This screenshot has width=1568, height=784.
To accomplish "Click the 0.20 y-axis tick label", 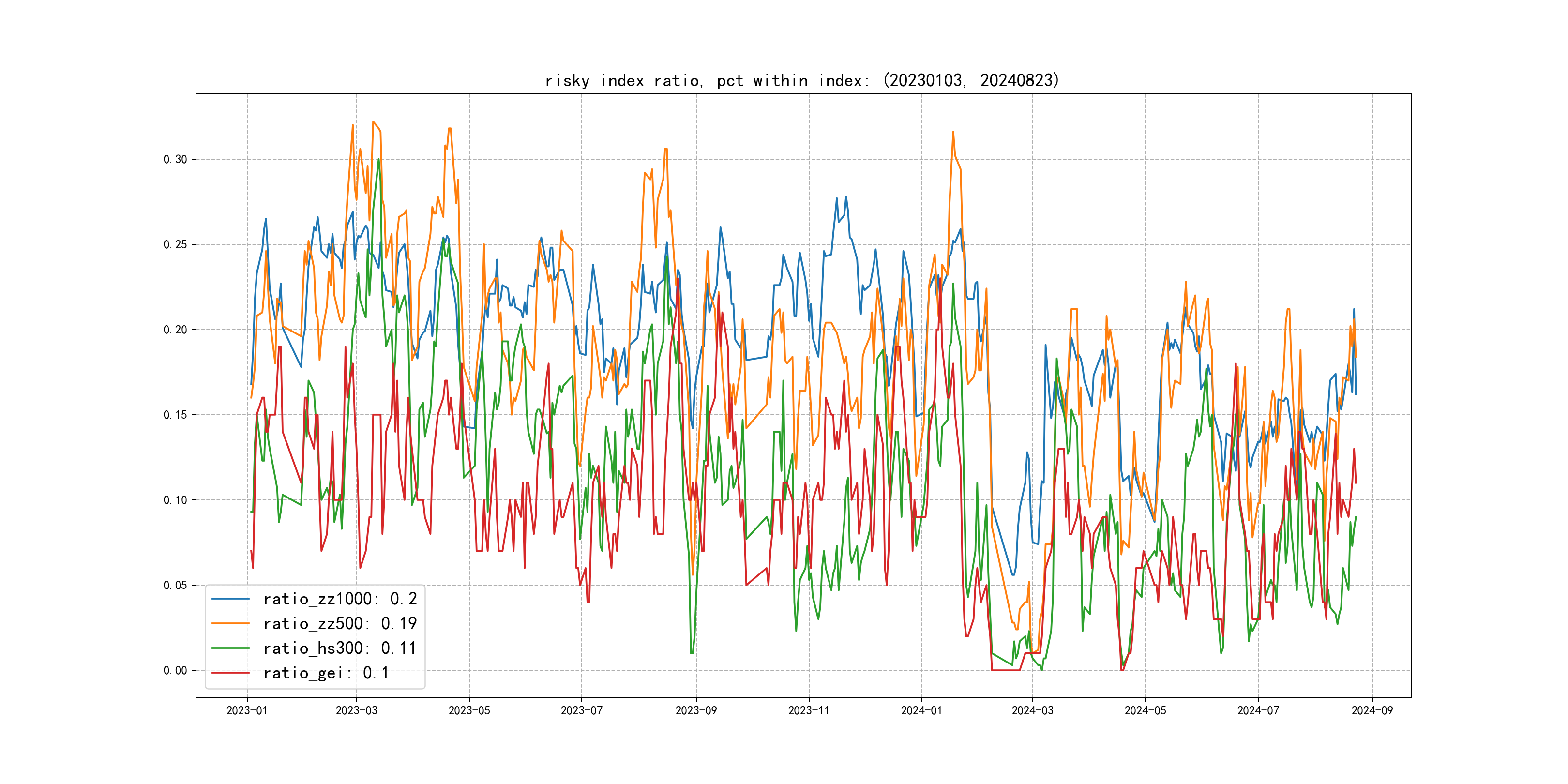I will (x=175, y=330).
